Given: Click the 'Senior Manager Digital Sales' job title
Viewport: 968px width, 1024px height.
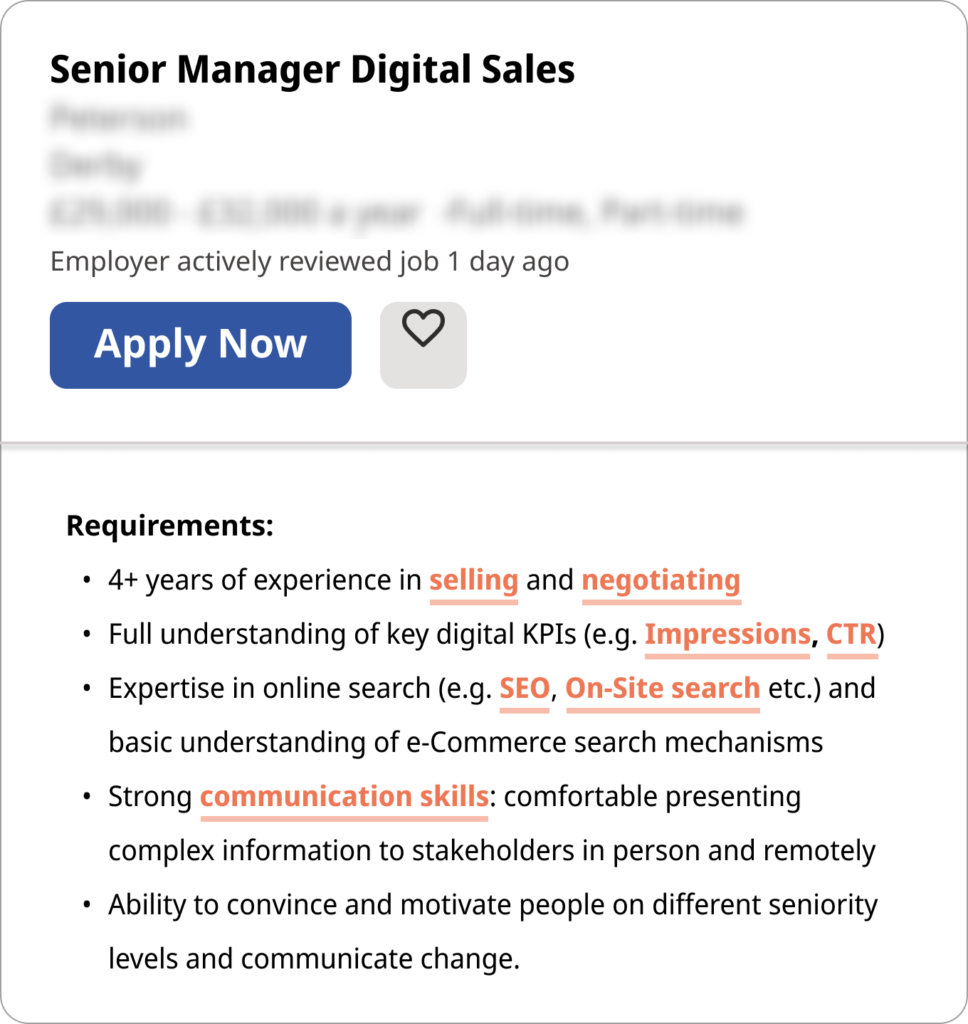Looking at the screenshot, I should 312,70.
